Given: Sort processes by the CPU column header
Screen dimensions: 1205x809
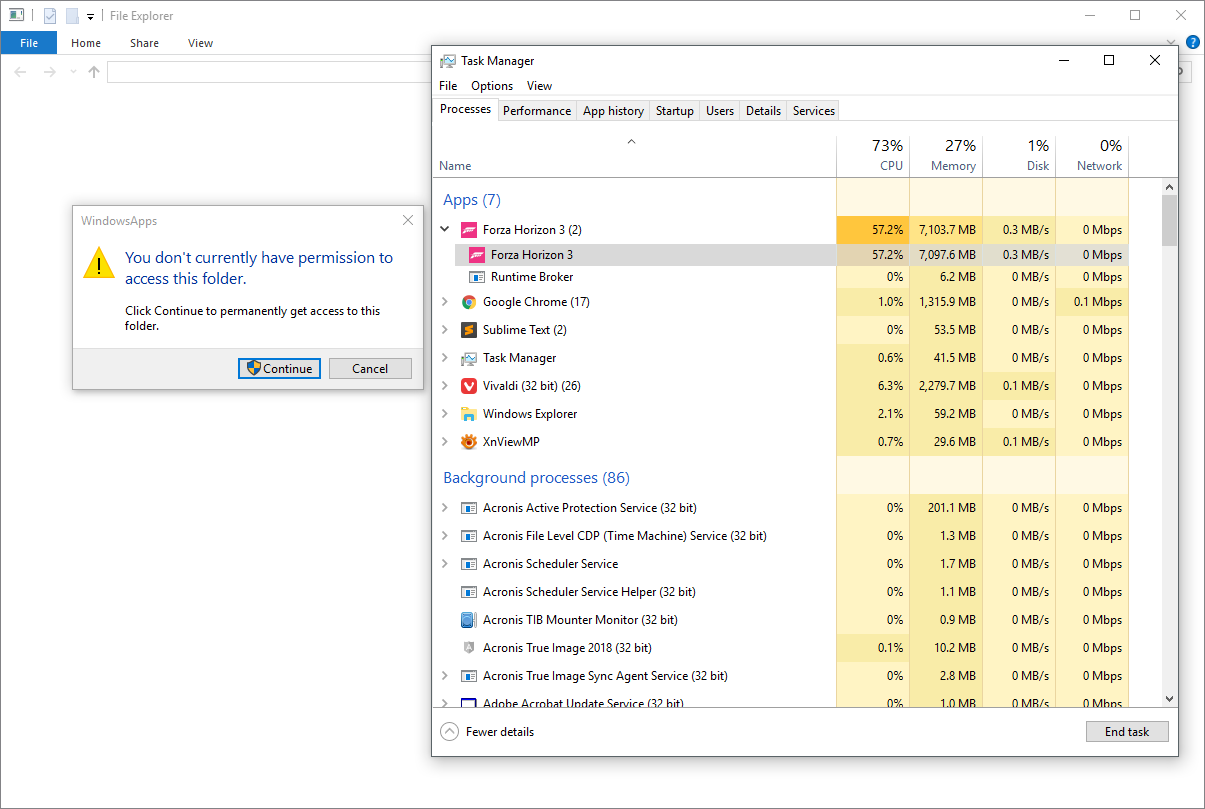Looking at the screenshot, I should 873,156.
